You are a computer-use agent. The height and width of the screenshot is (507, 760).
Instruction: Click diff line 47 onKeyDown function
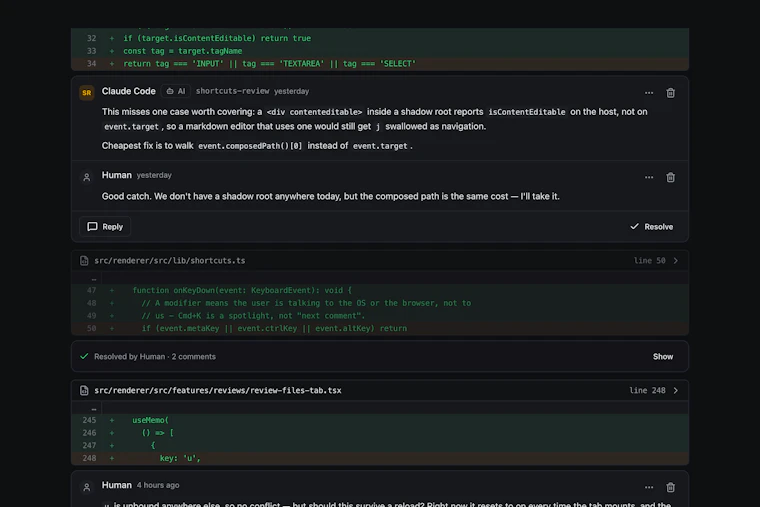(x=380, y=290)
